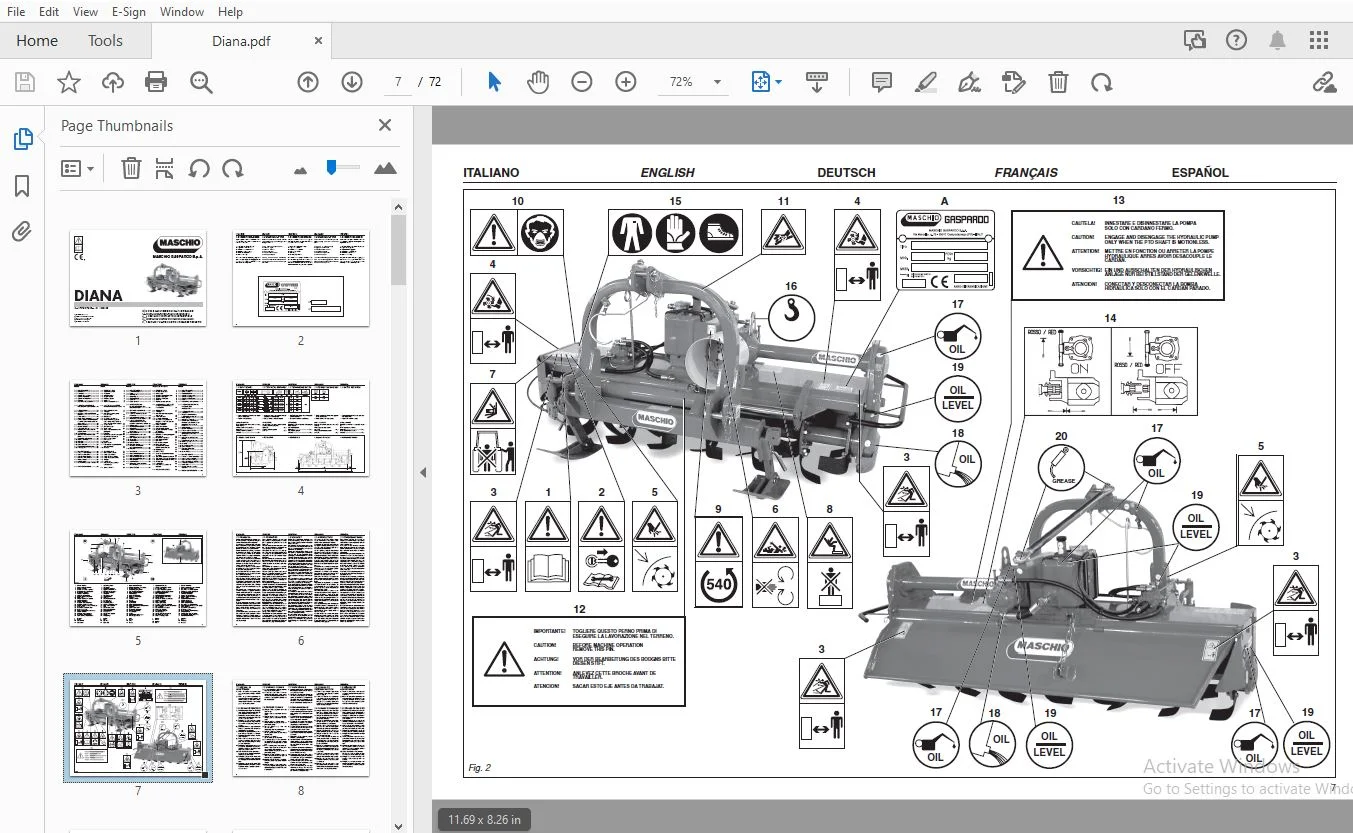Viewport: 1353px width, 833px height.
Task: Open the Page Thumbnails sidebar icon
Action: [23, 140]
